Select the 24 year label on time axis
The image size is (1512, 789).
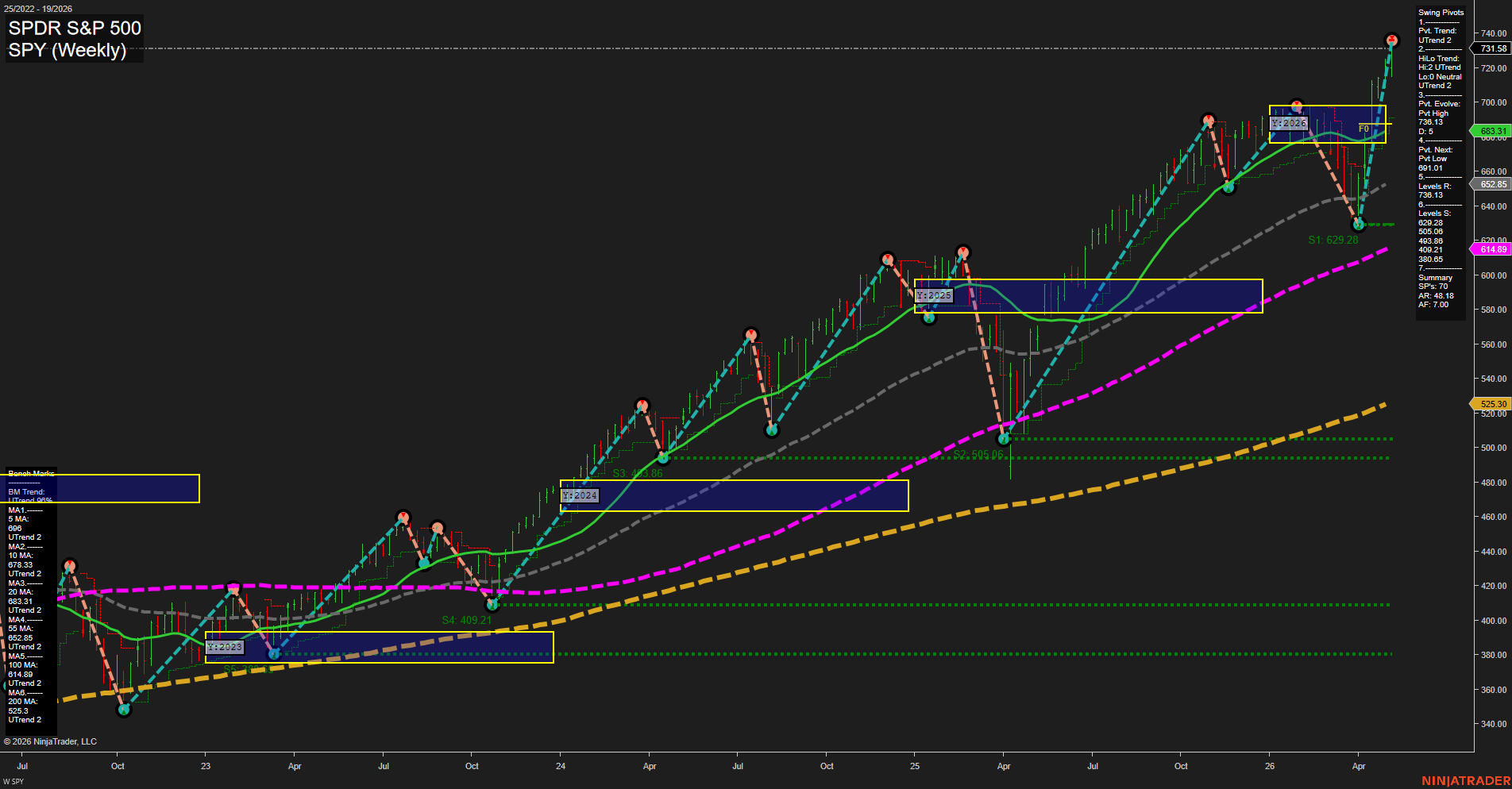[561, 766]
